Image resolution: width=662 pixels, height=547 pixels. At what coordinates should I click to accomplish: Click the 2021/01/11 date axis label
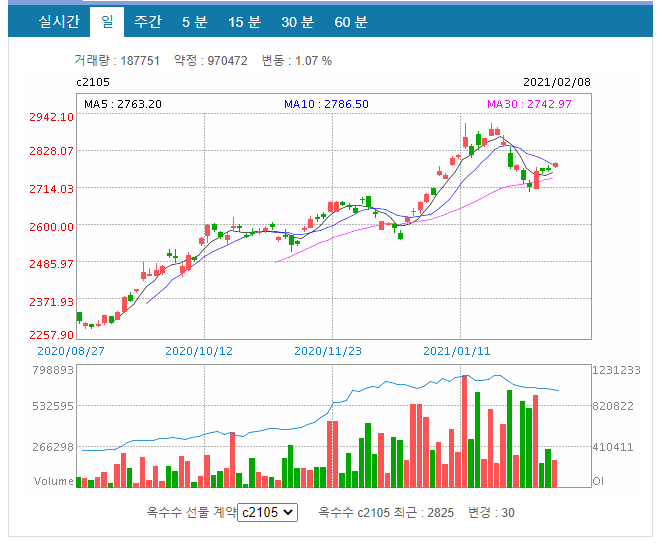coord(457,351)
